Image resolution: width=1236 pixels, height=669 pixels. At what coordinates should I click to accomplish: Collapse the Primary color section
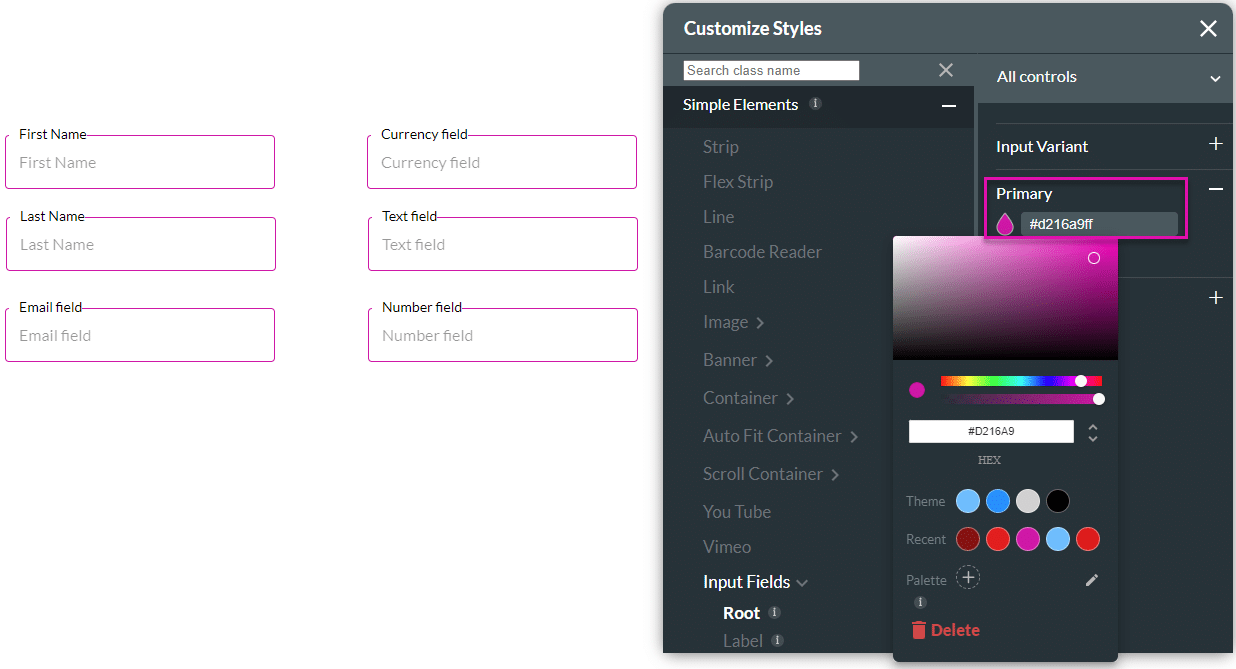tap(1215, 189)
